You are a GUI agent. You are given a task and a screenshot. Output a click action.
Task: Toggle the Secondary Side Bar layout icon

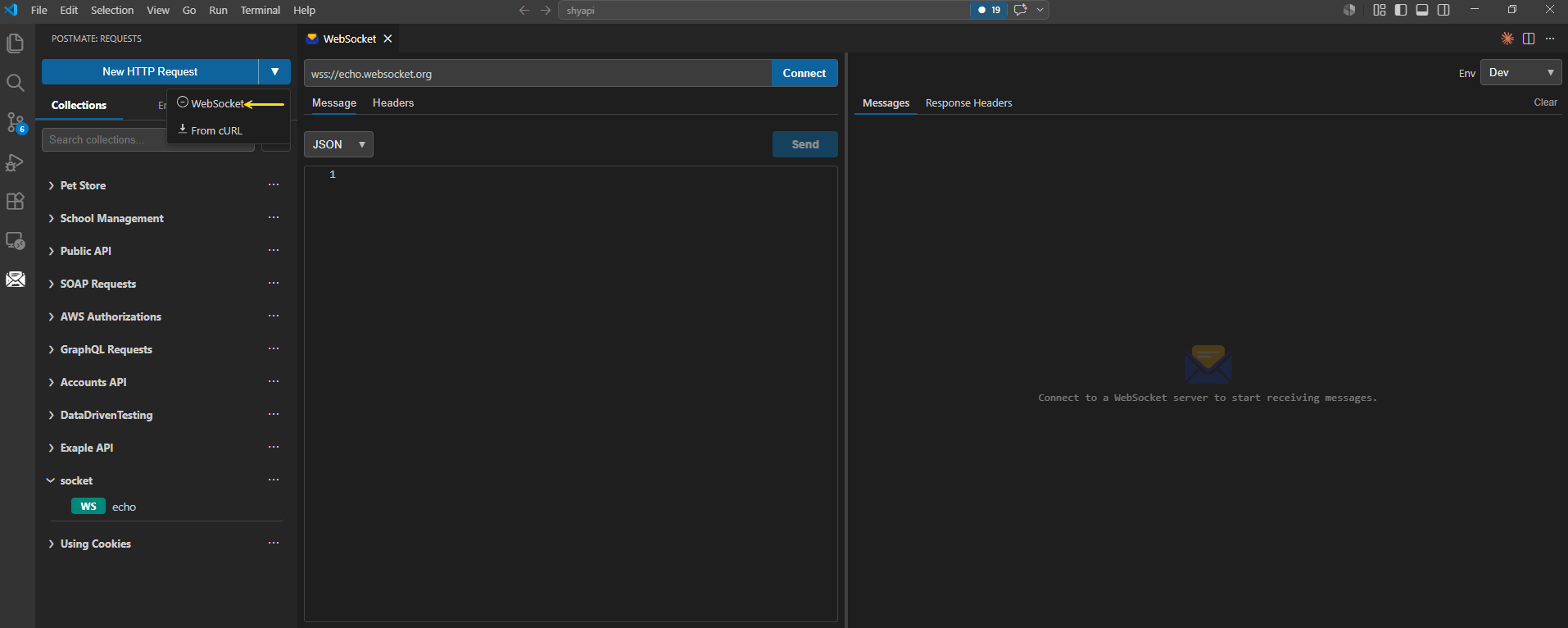tap(1443, 10)
